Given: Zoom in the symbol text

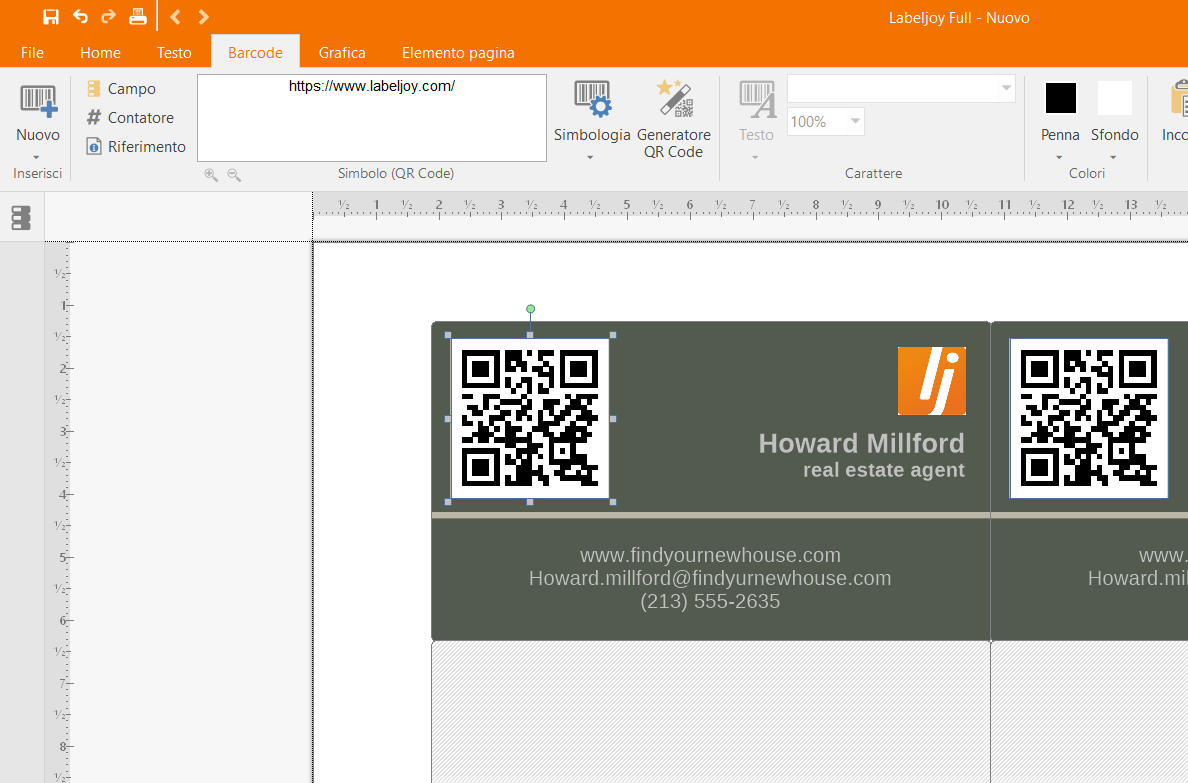Looking at the screenshot, I should tap(211, 175).
